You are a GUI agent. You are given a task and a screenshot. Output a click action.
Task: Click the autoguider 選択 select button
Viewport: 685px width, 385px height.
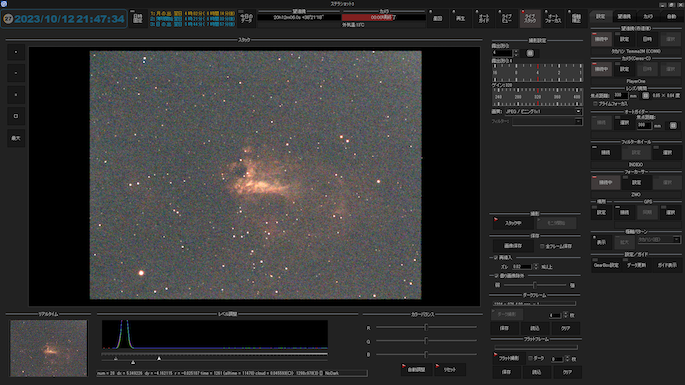click(624, 123)
